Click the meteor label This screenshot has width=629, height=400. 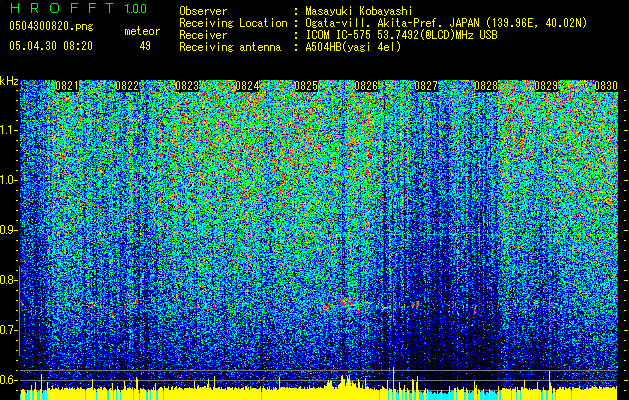(x=142, y=31)
